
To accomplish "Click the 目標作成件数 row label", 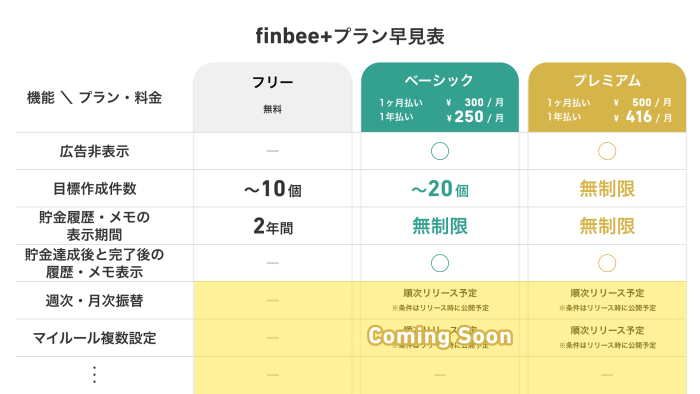I will tap(94, 189).
